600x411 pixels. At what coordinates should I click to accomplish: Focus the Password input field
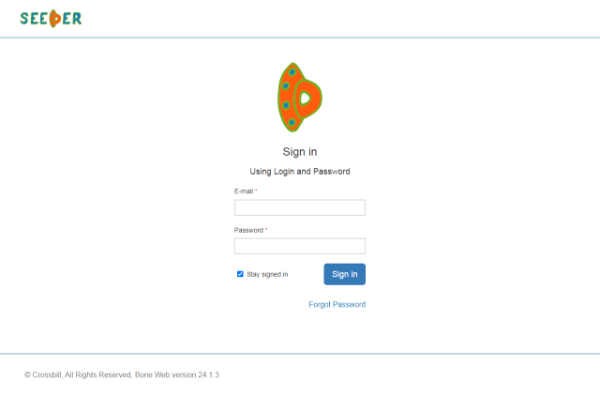[300, 246]
